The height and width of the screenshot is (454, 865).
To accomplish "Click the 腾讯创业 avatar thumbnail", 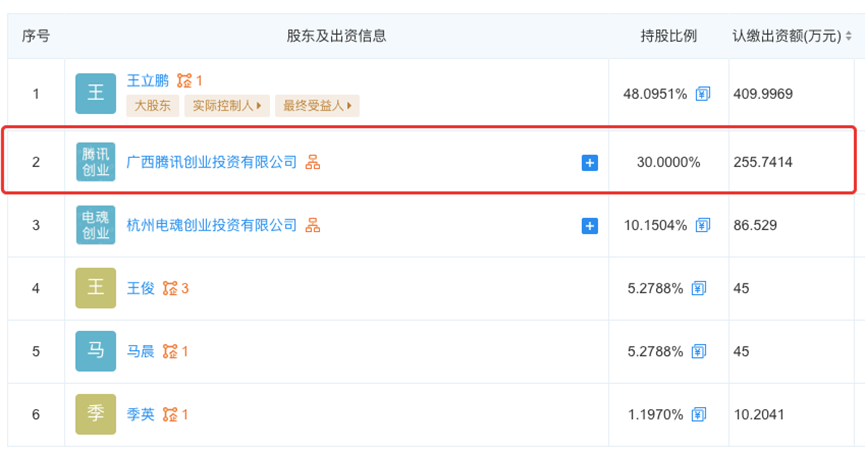I will [x=95, y=162].
